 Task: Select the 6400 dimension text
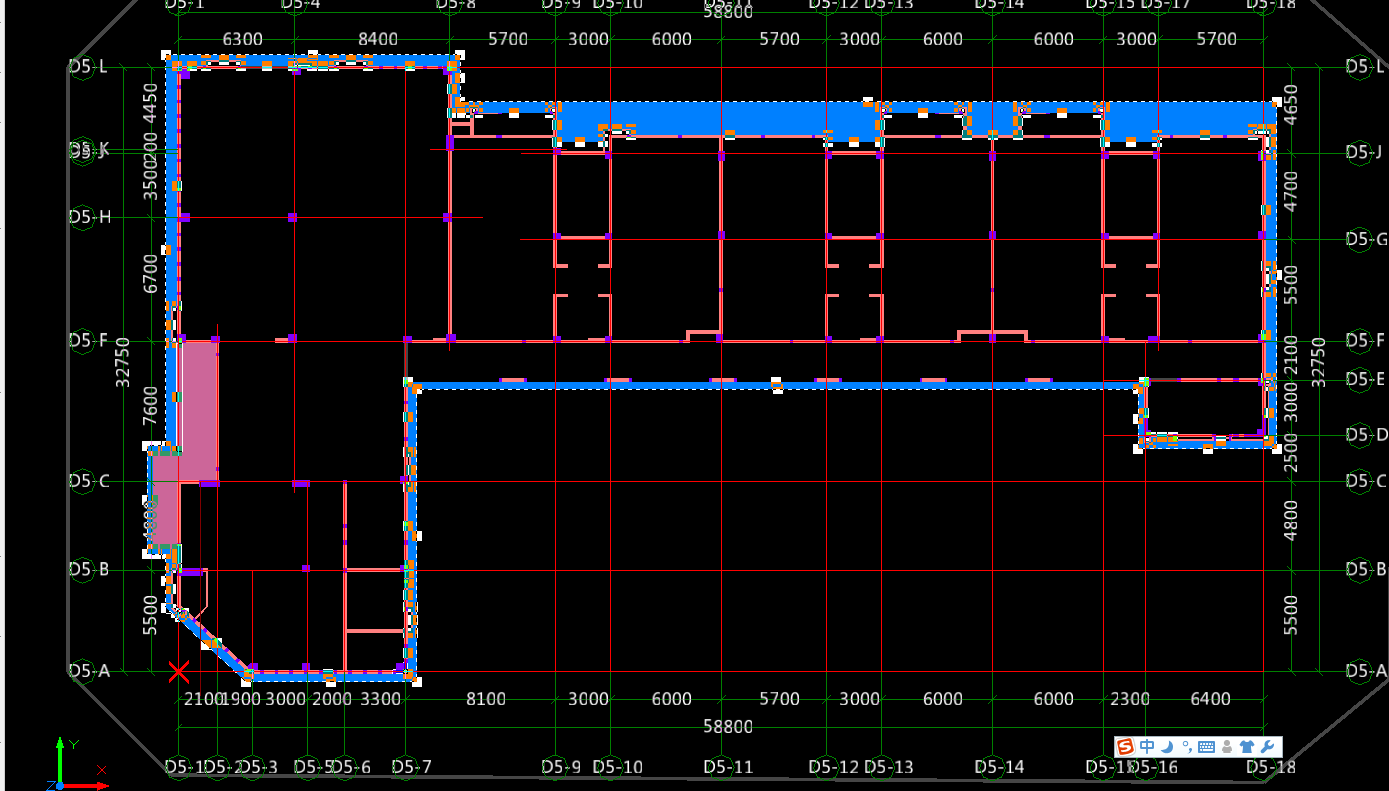(1211, 699)
